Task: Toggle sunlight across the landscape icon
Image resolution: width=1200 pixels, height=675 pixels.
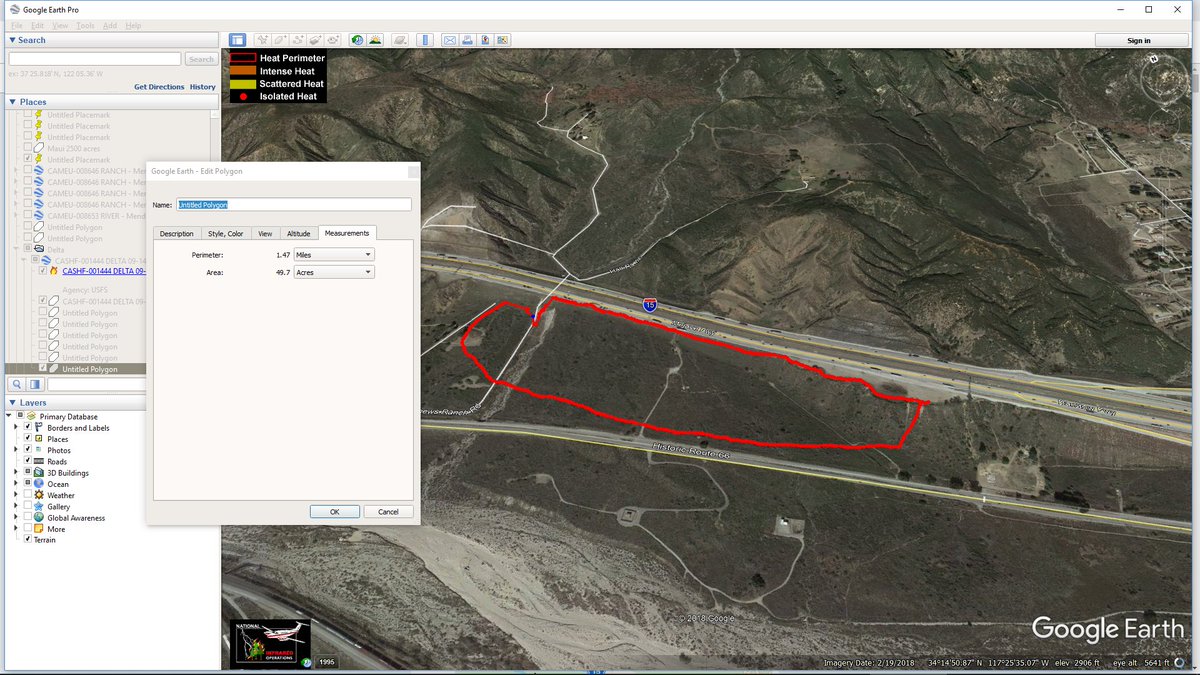Action: tap(375, 40)
